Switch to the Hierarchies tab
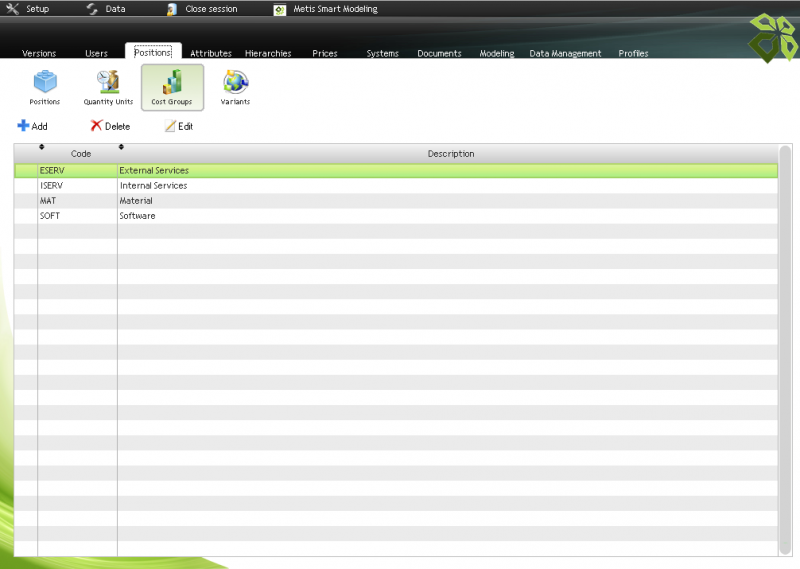Screen dimensions: 800x569 point(268,53)
